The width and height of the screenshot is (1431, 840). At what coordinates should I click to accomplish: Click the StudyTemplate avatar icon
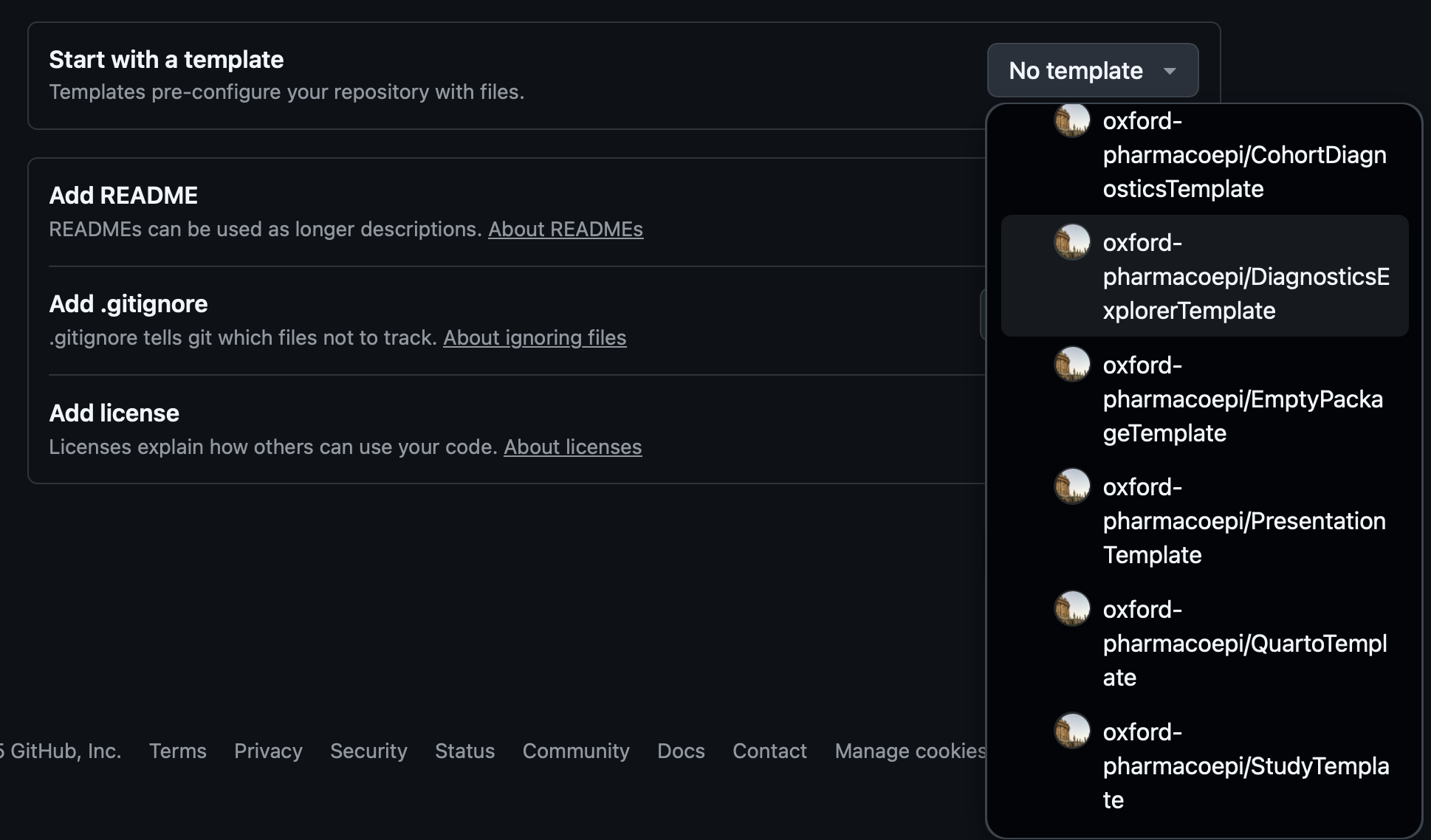click(x=1071, y=731)
